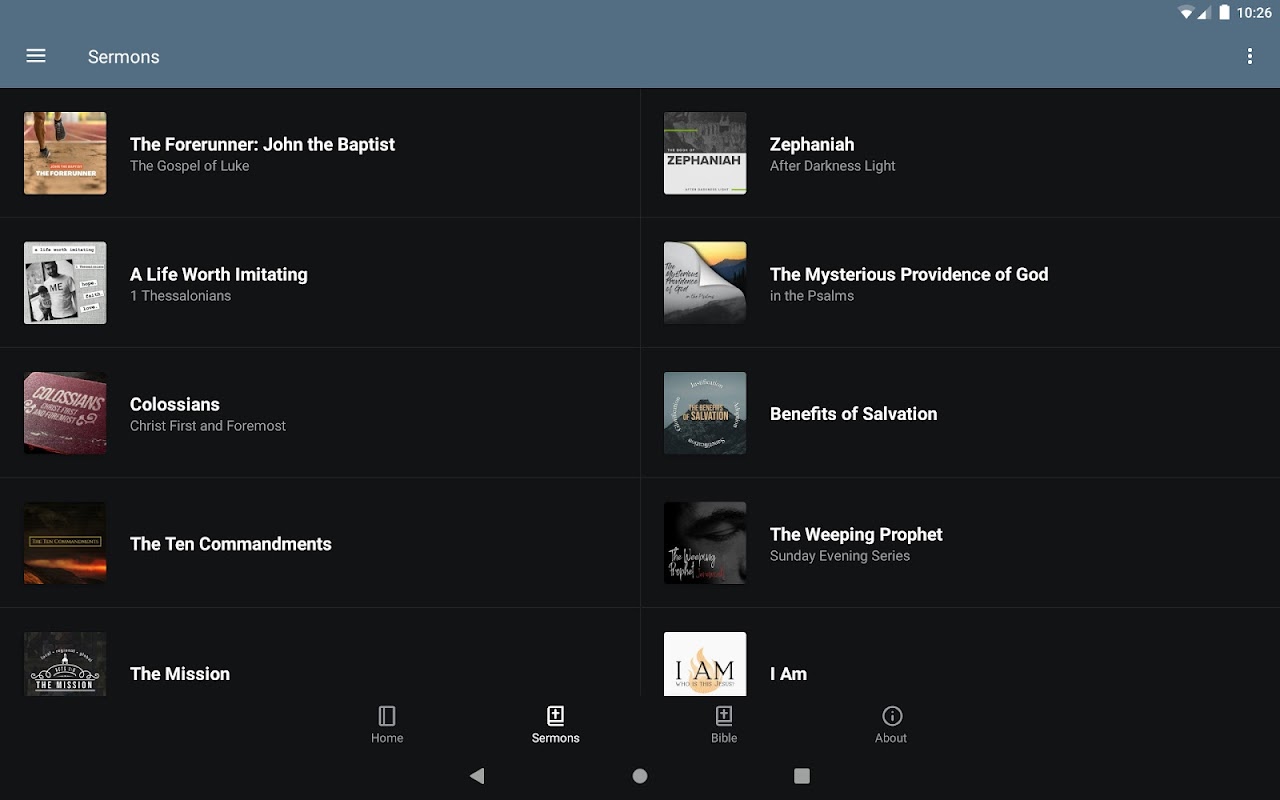
Task: Open The Weeping Prophet artwork
Action: point(705,543)
